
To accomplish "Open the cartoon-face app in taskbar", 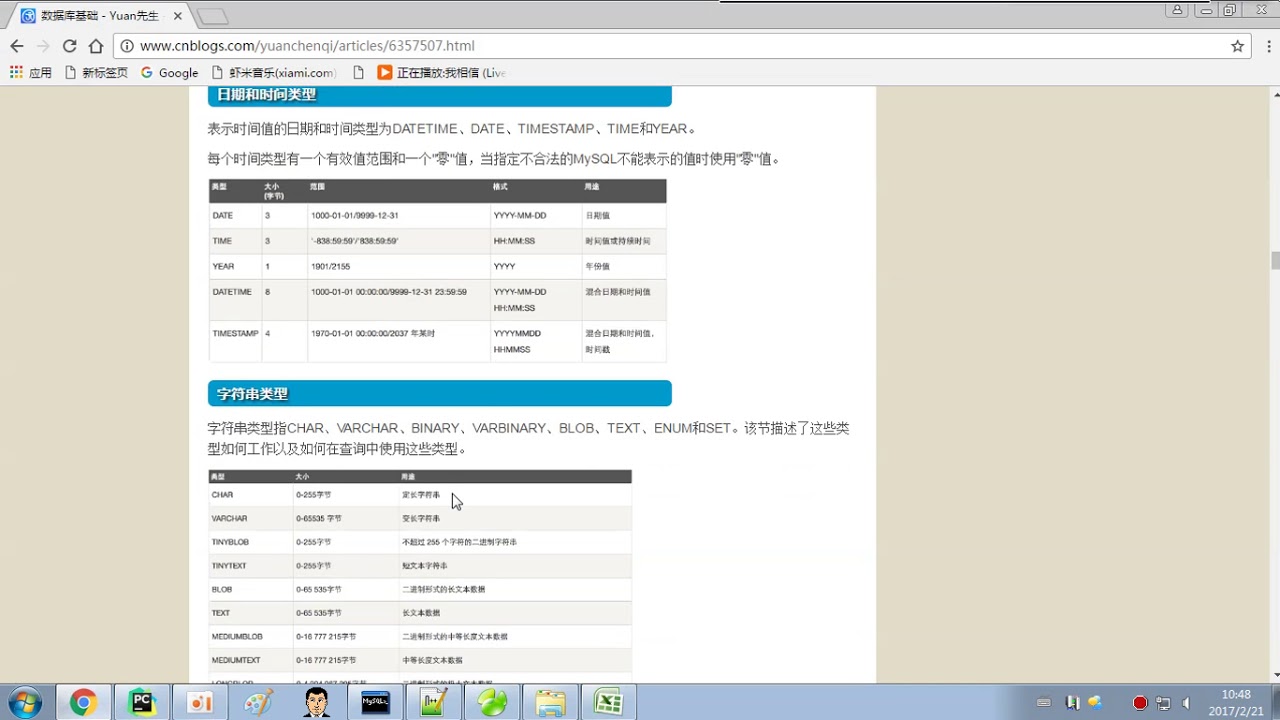I will [x=317, y=703].
